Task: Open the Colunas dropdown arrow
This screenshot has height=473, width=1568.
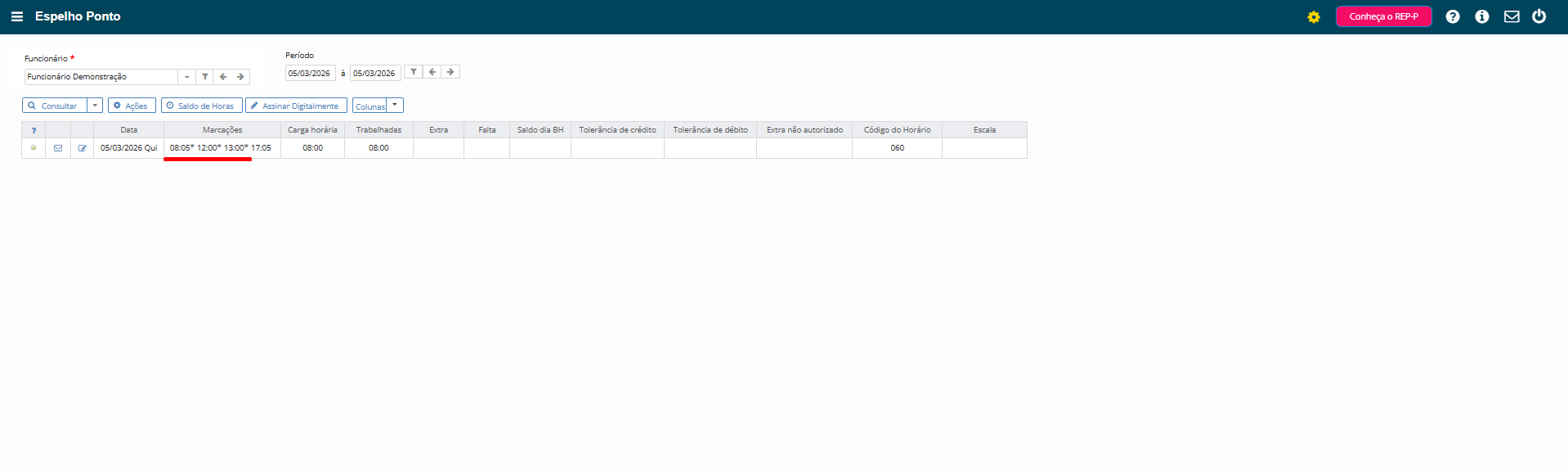Action: click(x=395, y=106)
